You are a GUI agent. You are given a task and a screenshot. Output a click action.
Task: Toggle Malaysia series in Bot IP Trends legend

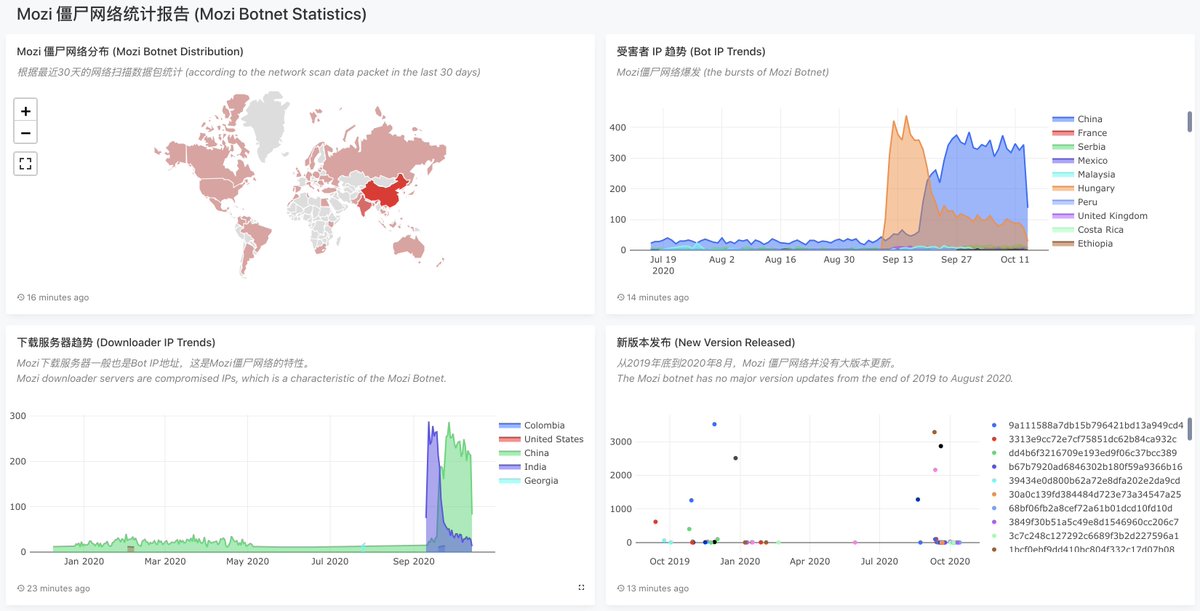click(1084, 175)
